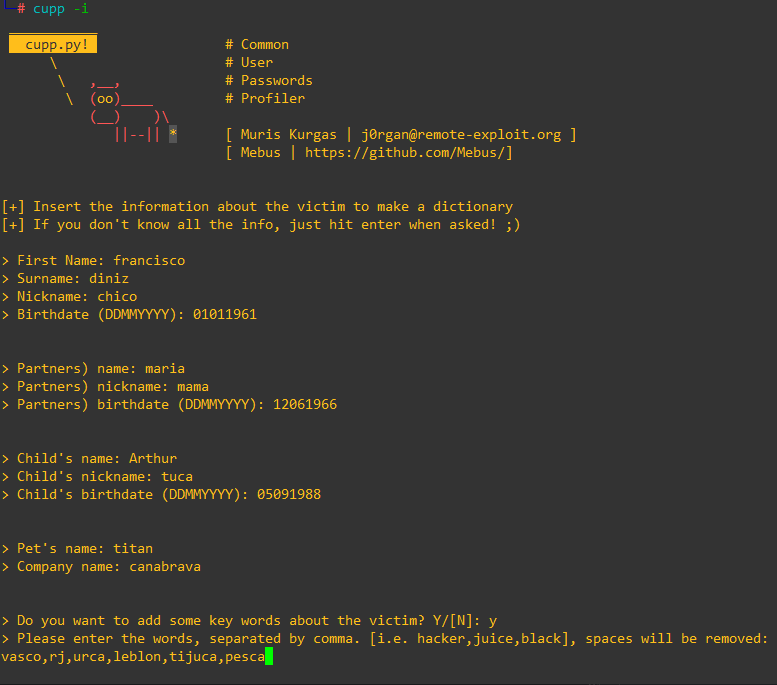The width and height of the screenshot is (777, 685).
Task: Click the Nickname value 'chico'
Action: (x=117, y=296)
